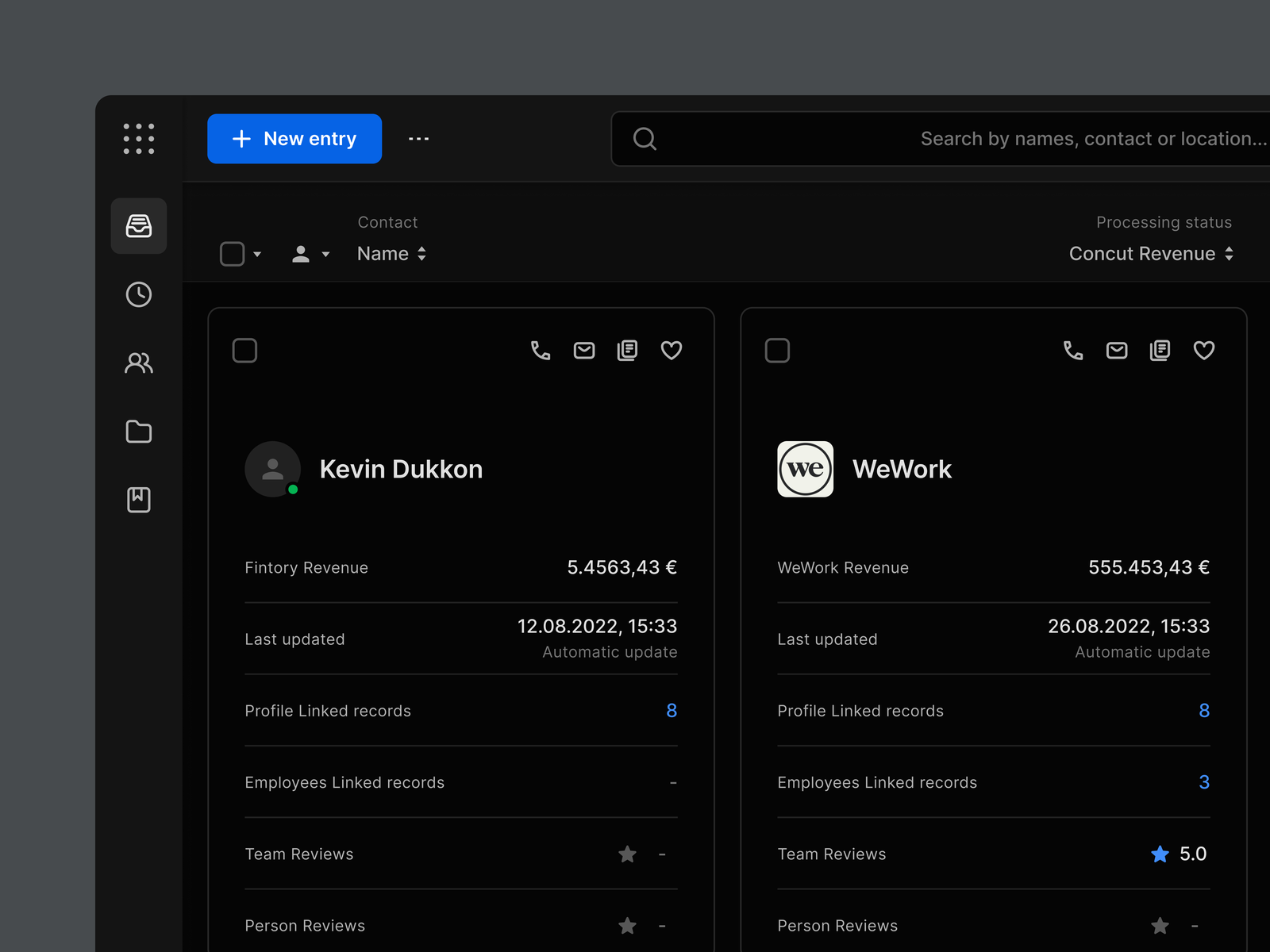Click Kevin's date 12.08.2022, 15:33
Screen dimensions: 1270x952
pos(598,627)
